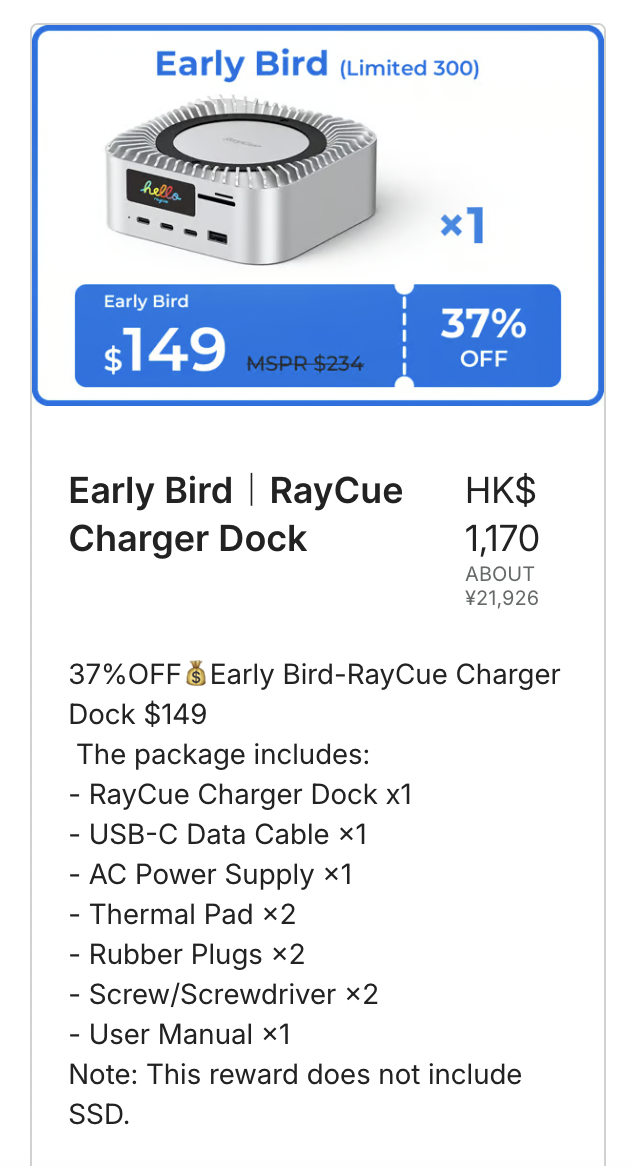The height and width of the screenshot is (1166, 634).
Task: Click the money bag emoji in the description
Action: tap(196, 675)
